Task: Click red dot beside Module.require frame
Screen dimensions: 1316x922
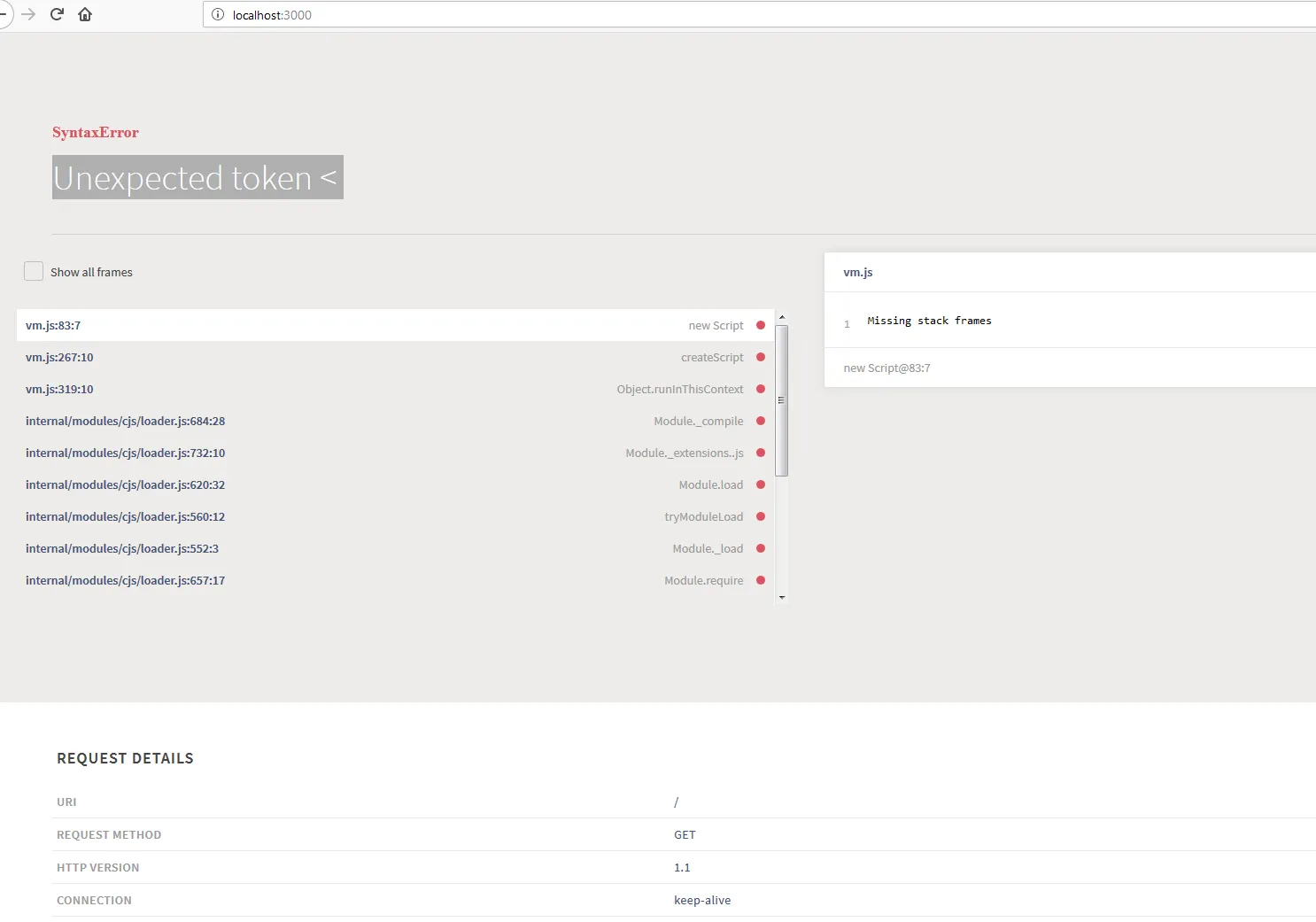Action: pos(761,580)
